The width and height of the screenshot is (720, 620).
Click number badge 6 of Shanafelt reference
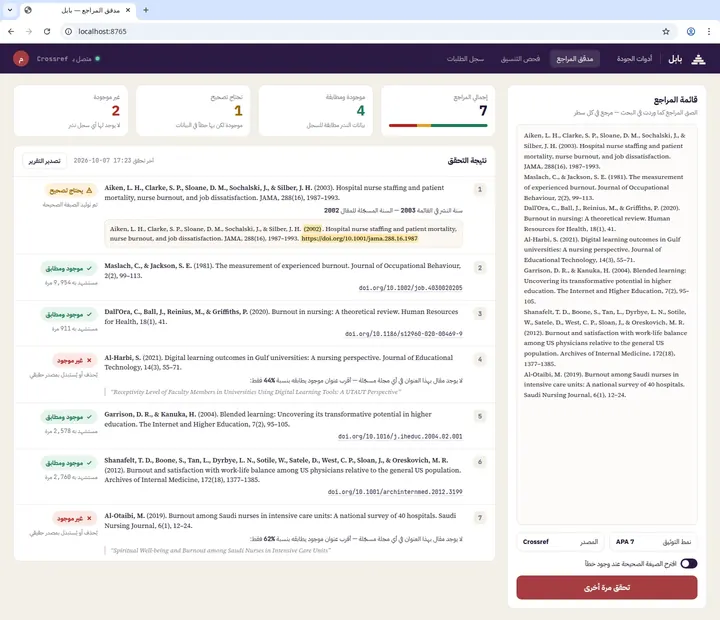(x=479, y=462)
